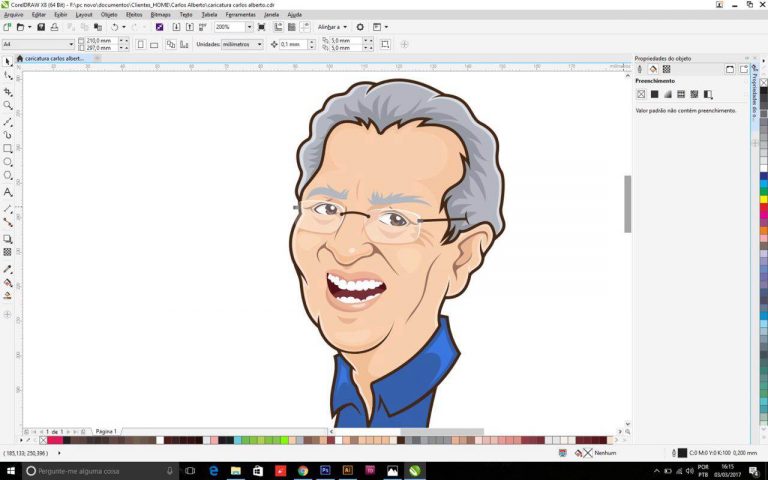Go to the Página 1 page tab

click(106, 431)
